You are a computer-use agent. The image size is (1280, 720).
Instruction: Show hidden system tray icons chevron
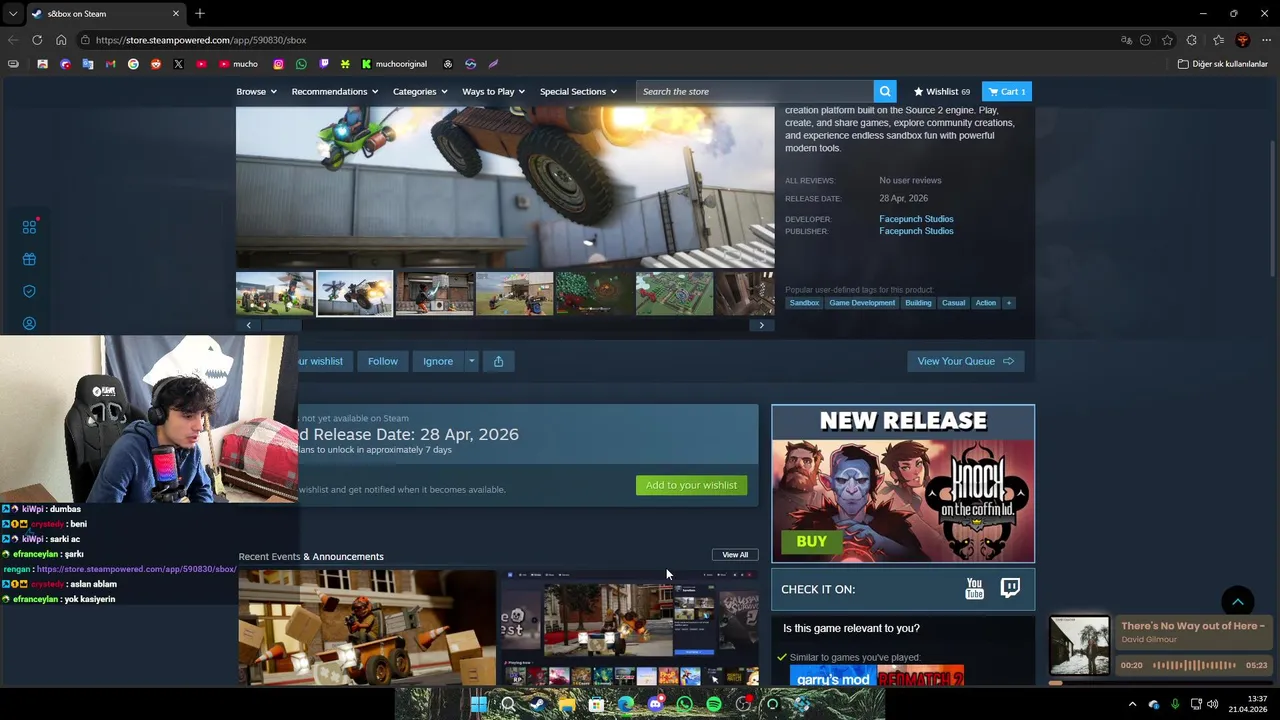point(1132,704)
